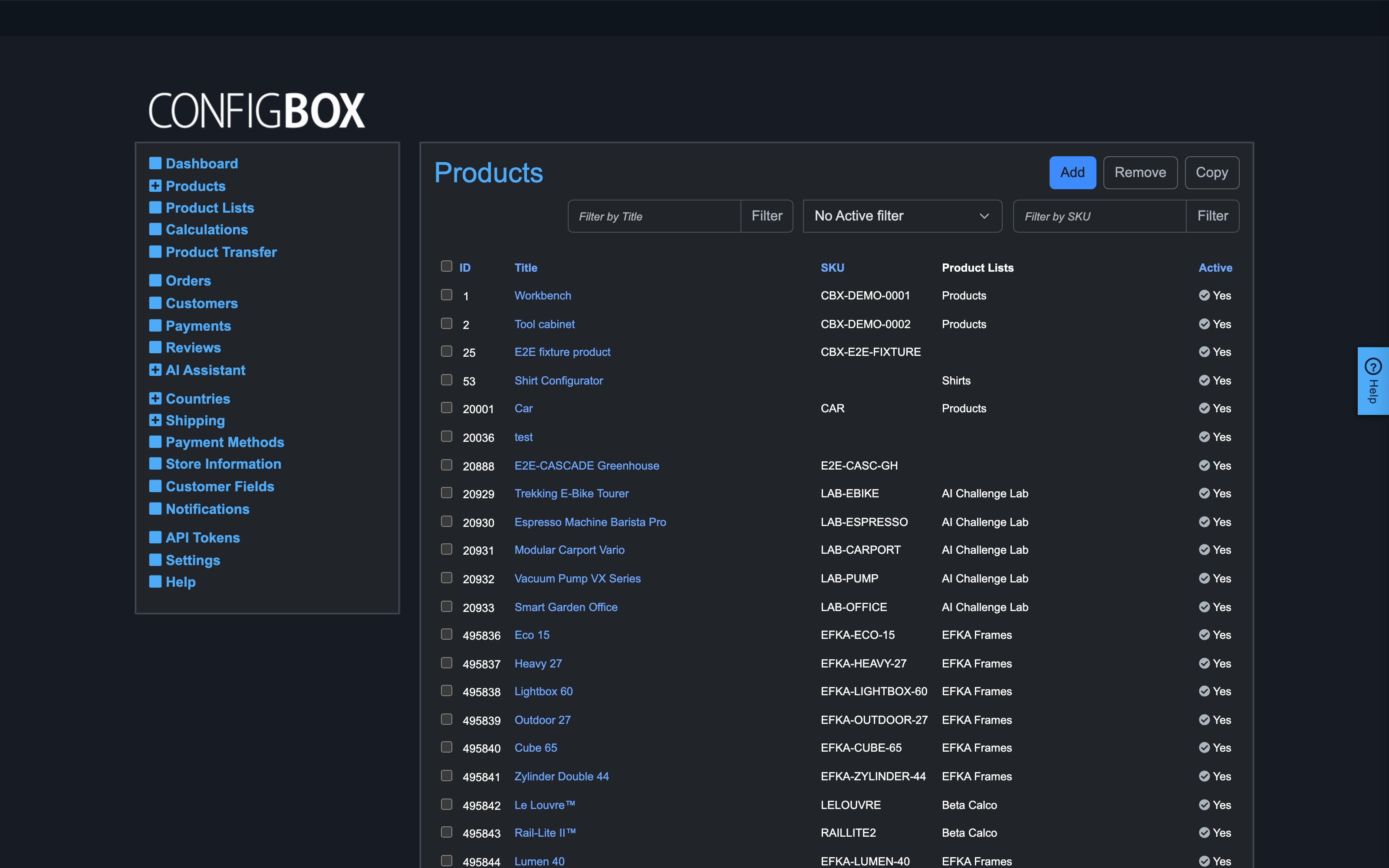Click the Orders sidebar icon
The height and width of the screenshot is (868, 1389).
pos(155,281)
